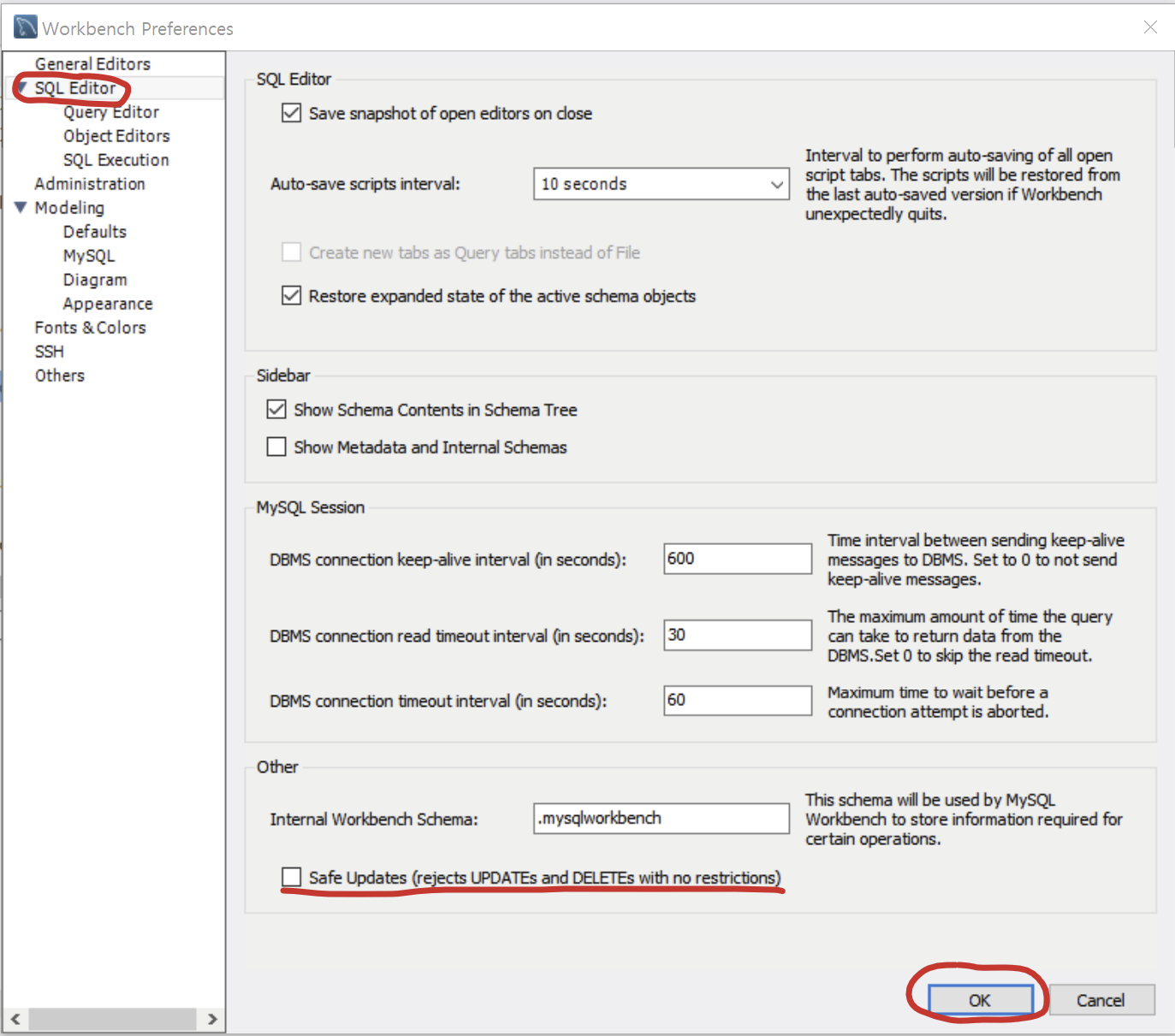The width and height of the screenshot is (1175, 1036).
Task: Select Administration in the sidebar
Action: (90, 184)
